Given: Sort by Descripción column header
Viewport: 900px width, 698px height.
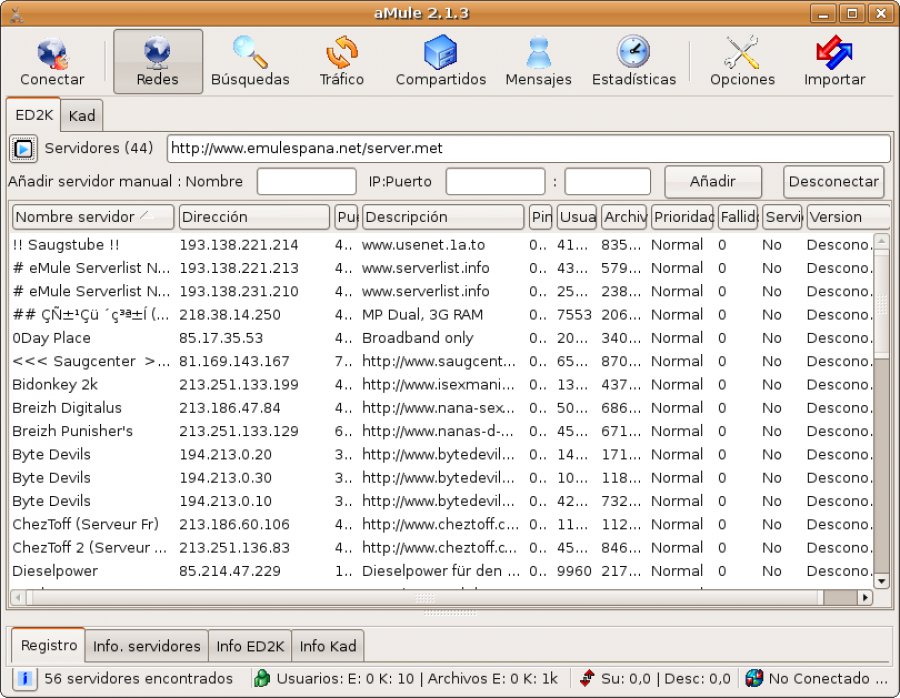Looking at the screenshot, I should pos(443,217).
